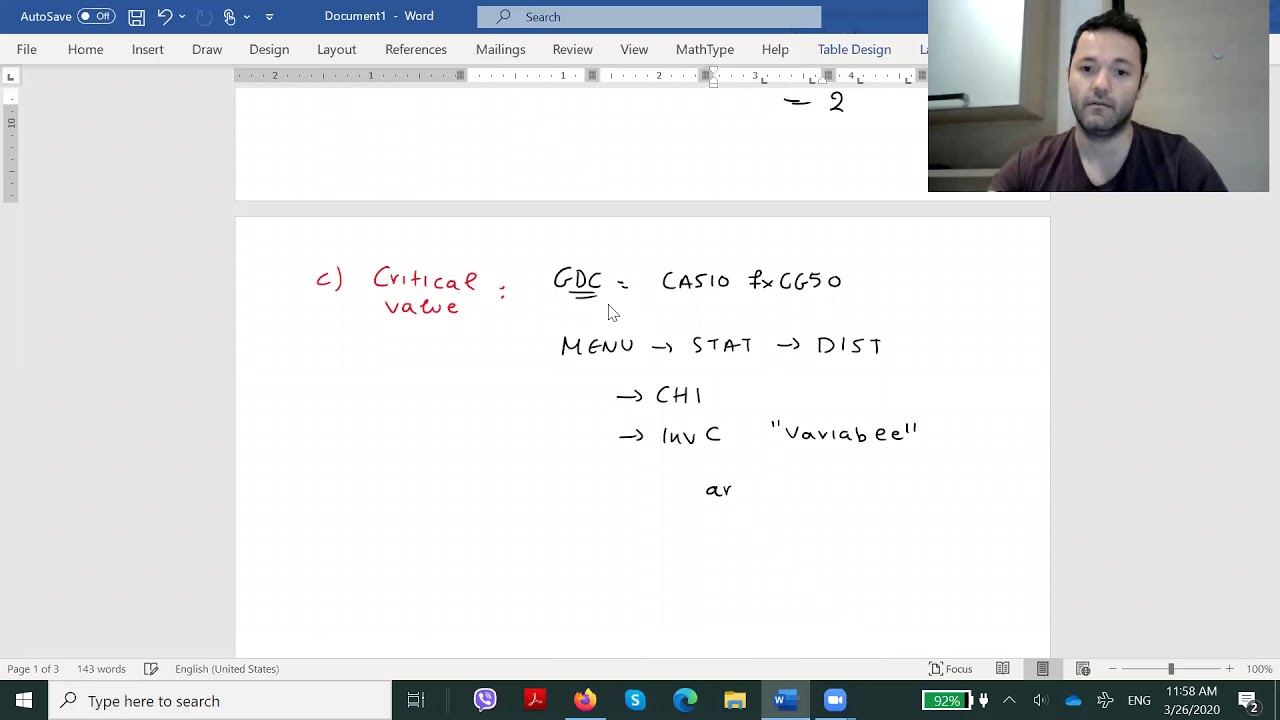Screen dimensions: 1280x720
Task: Click the Save icon in title bar
Action: (x=136, y=16)
